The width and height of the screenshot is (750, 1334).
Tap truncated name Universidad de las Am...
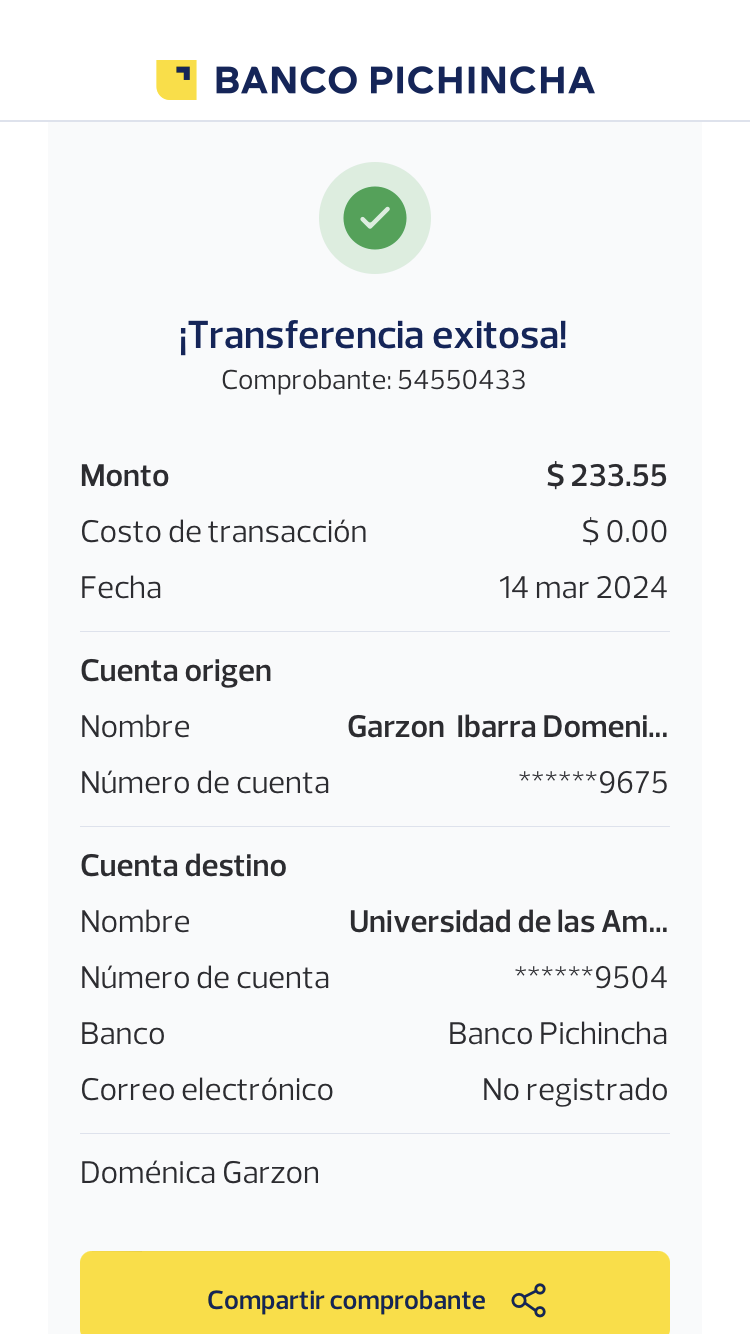pyautogui.click(x=508, y=922)
